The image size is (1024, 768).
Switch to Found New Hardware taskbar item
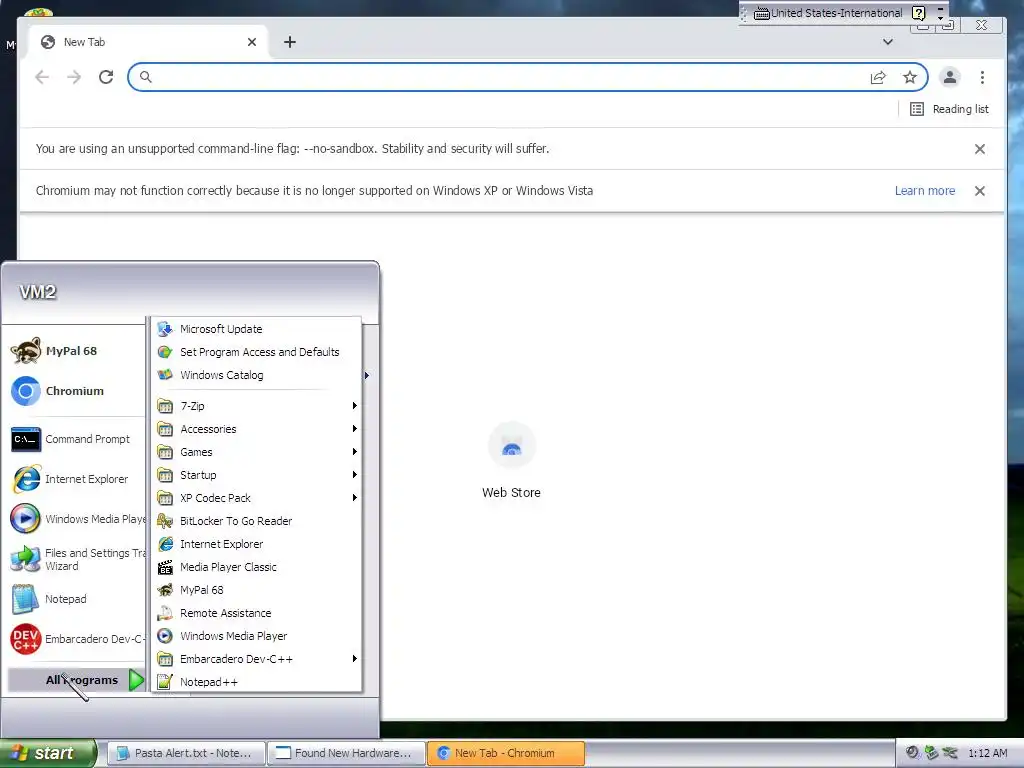[345, 753]
